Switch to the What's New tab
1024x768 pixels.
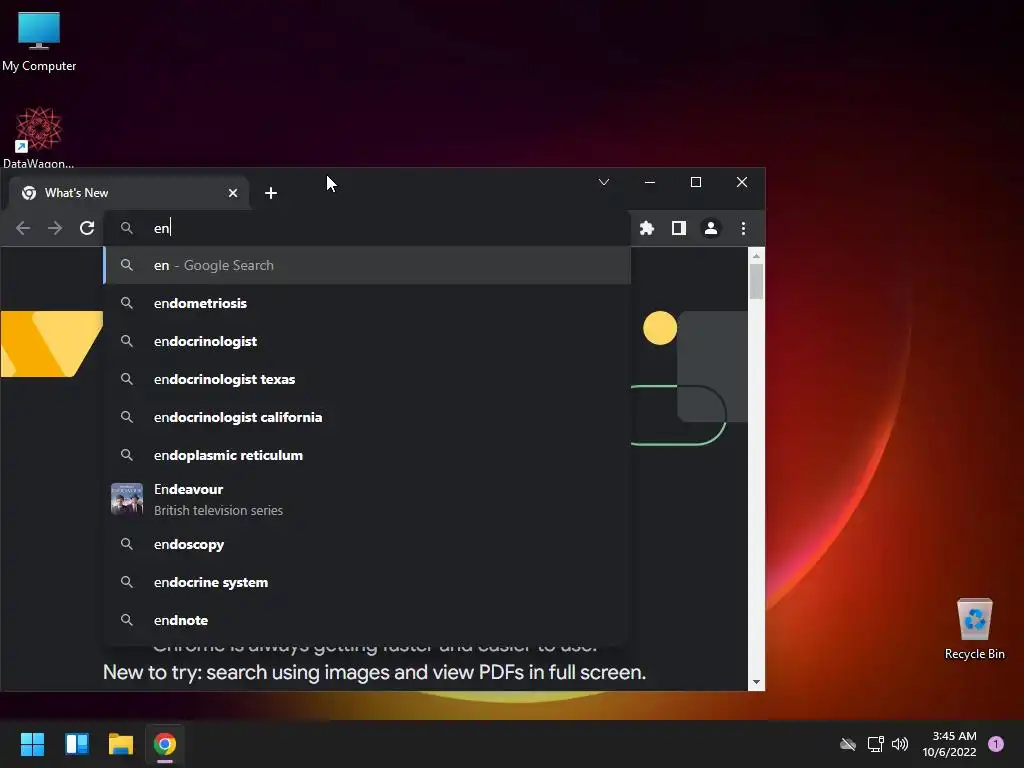point(129,193)
